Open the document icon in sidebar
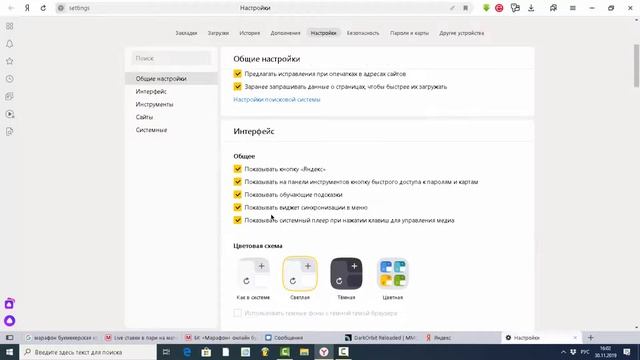640x360 pixels. 9,131
